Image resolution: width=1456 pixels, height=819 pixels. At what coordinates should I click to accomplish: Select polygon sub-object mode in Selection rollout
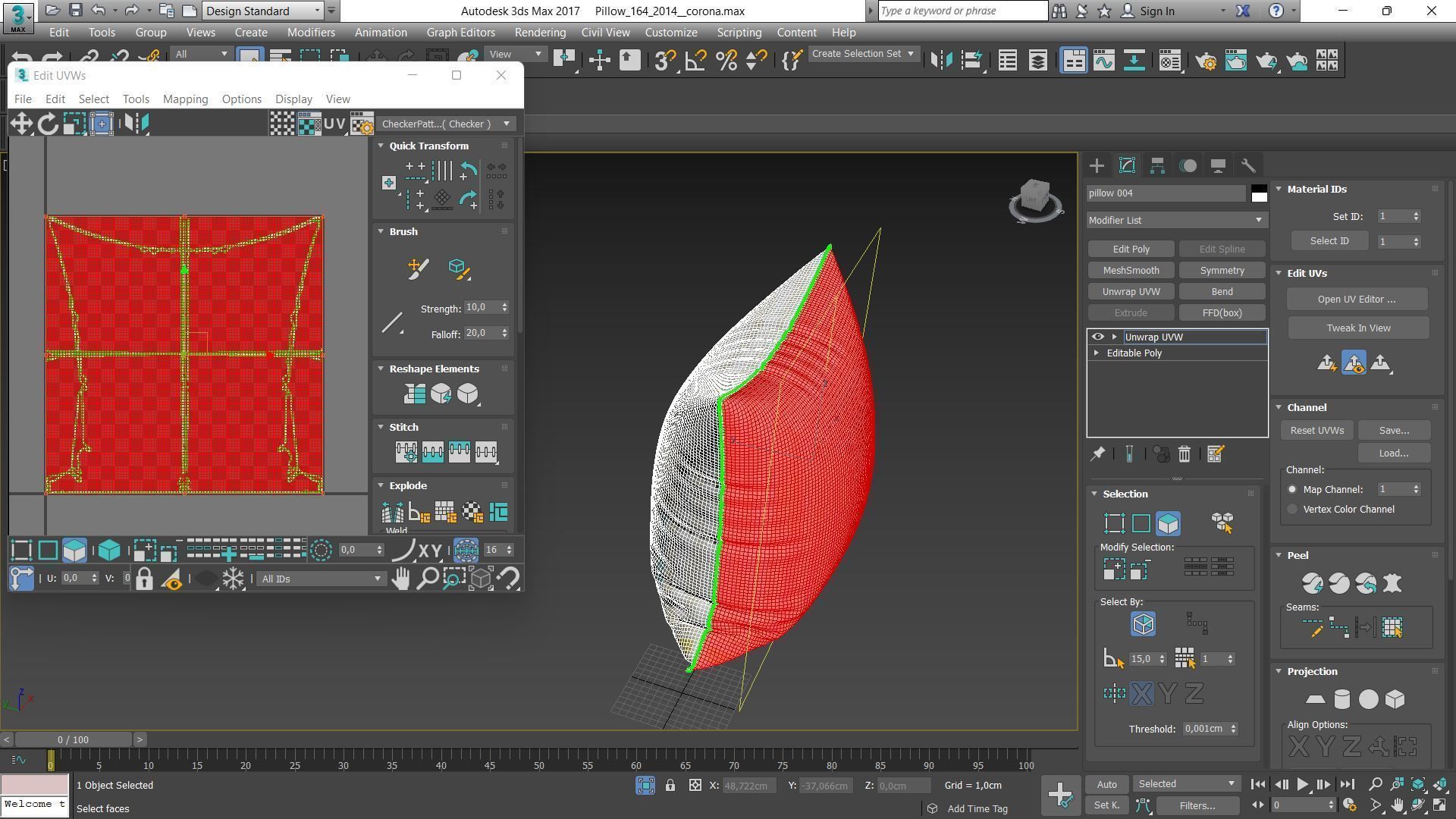pos(1168,523)
